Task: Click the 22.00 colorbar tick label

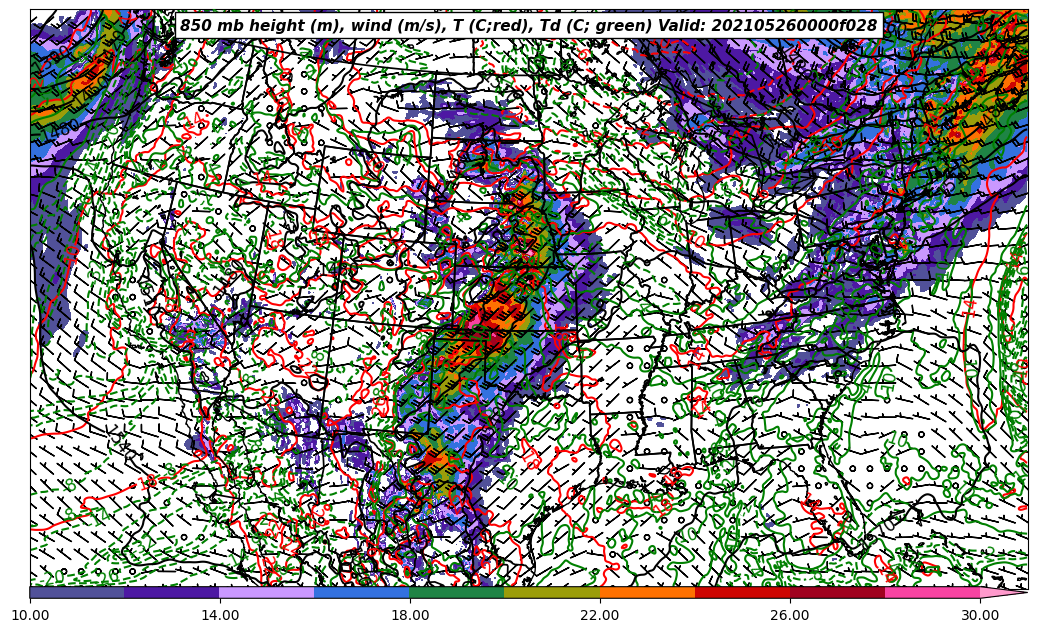Action: coord(600,616)
